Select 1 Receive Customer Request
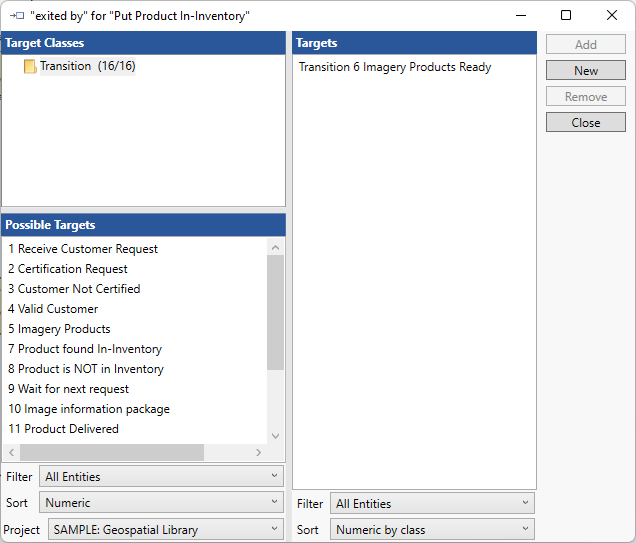This screenshot has width=636, height=543. 83,249
